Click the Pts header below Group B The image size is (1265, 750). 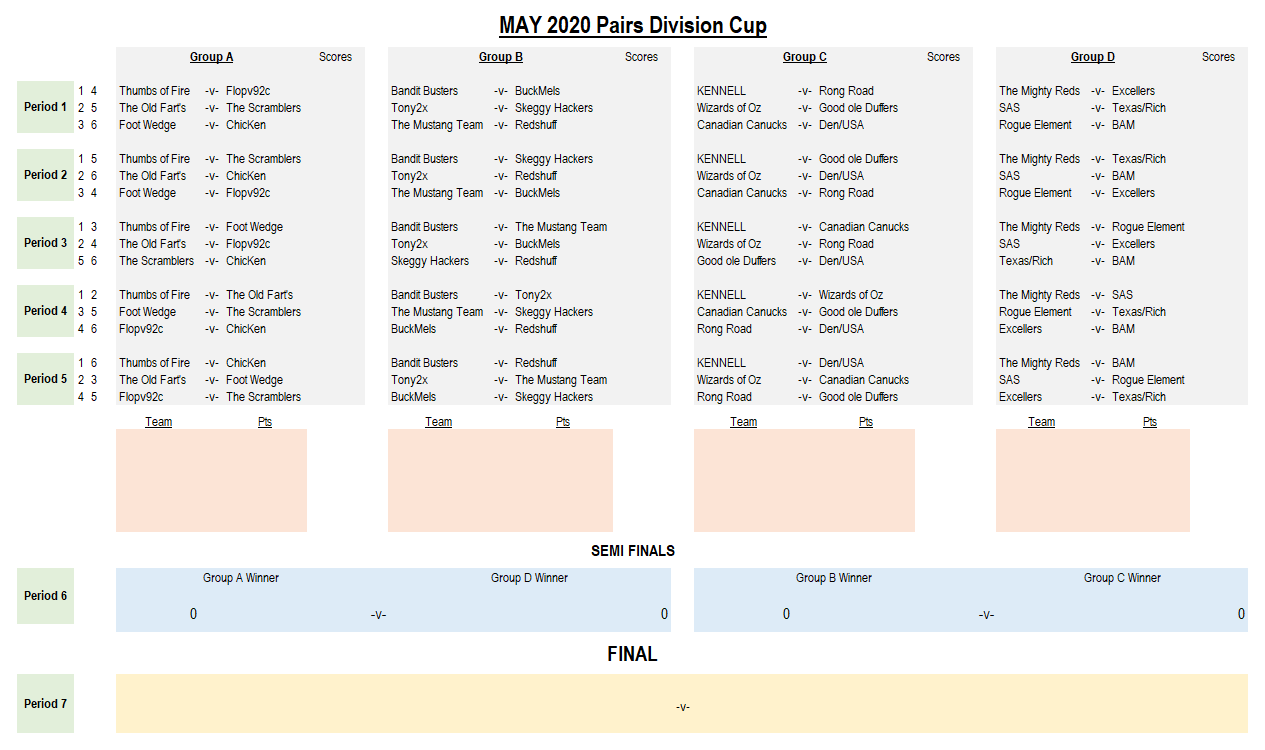point(563,422)
